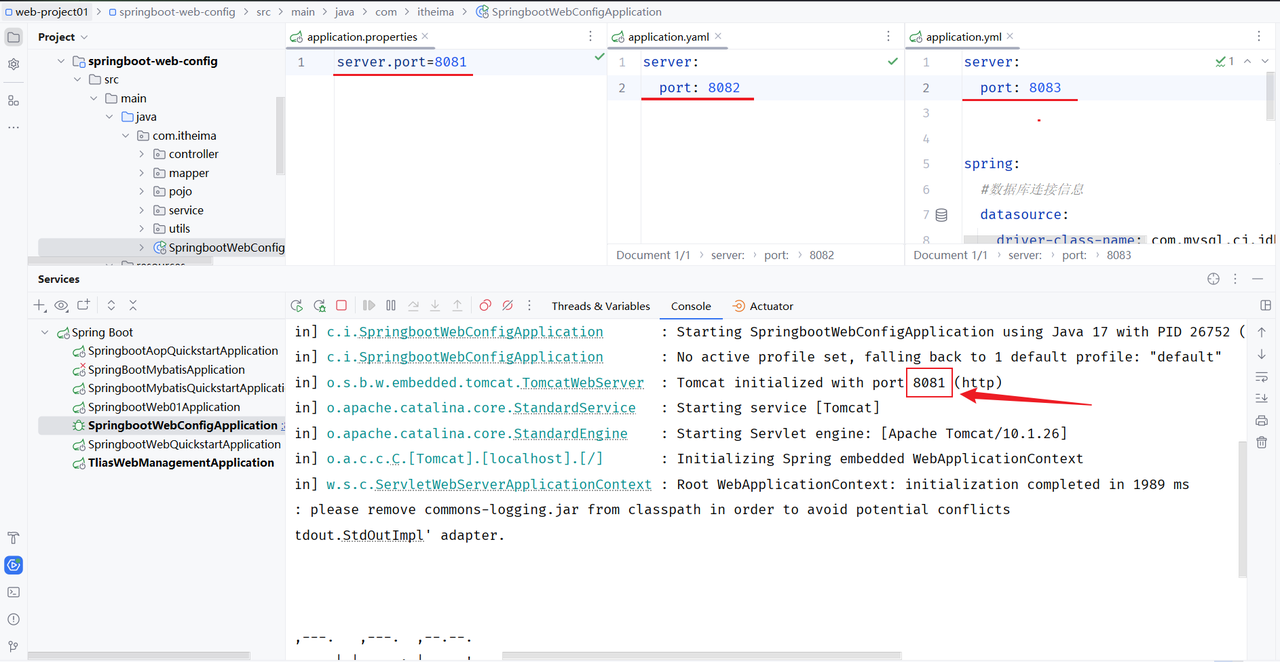Open the Terminal tool window icon
1280x662 pixels.
tap(13, 592)
